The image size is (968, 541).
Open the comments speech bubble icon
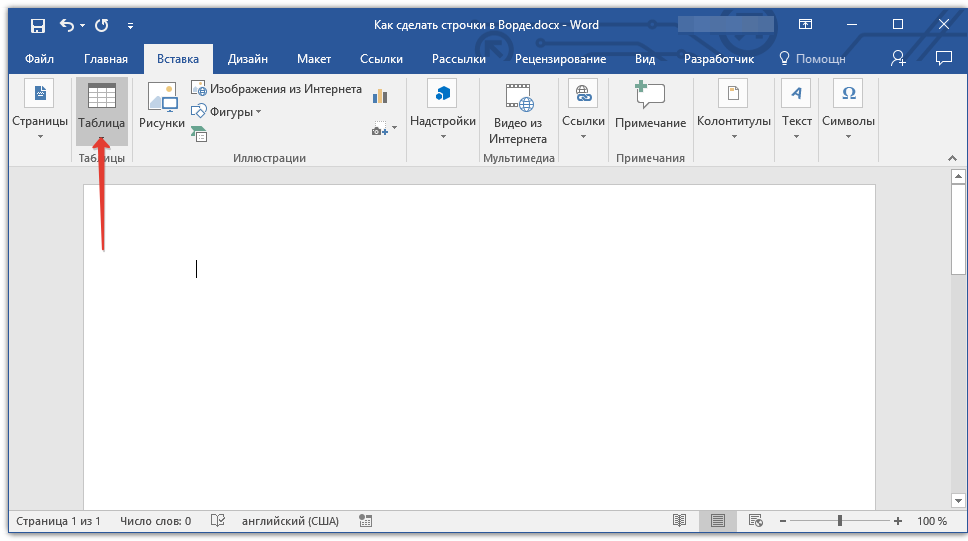click(944, 59)
